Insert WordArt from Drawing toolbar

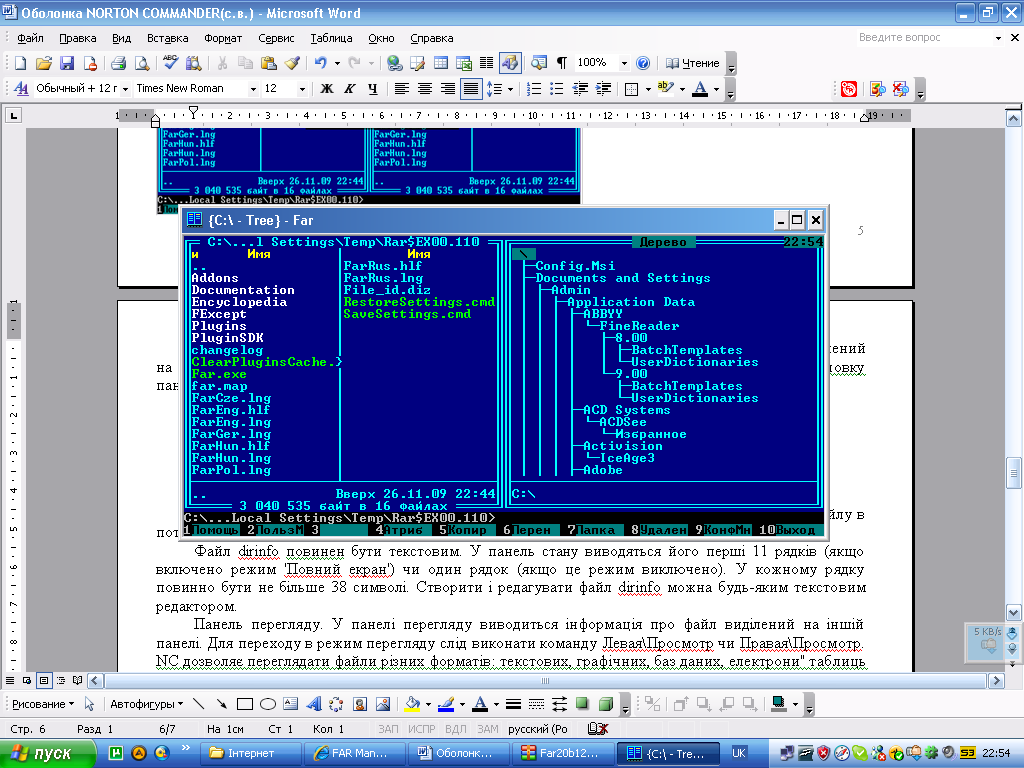[313, 704]
